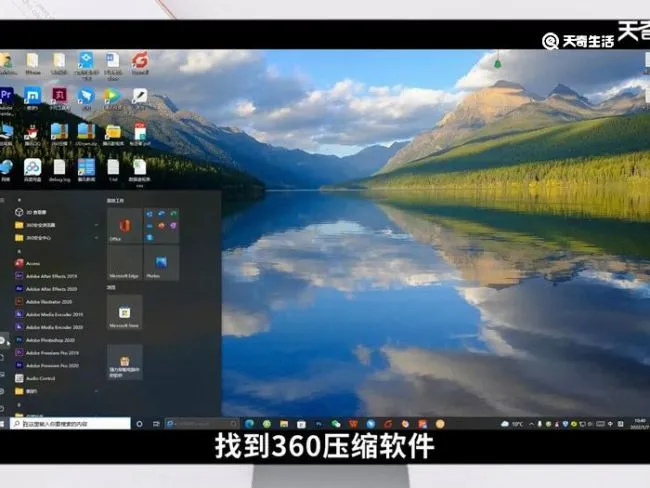Open the cloud-drive icon on desktop's bottom row
This screenshot has height=488, width=650.
click(x=32, y=170)
